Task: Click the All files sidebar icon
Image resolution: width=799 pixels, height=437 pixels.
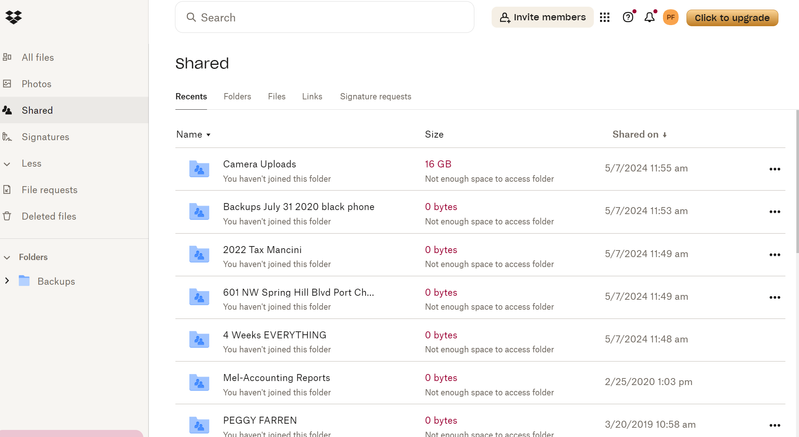Action: pos(7,57)
